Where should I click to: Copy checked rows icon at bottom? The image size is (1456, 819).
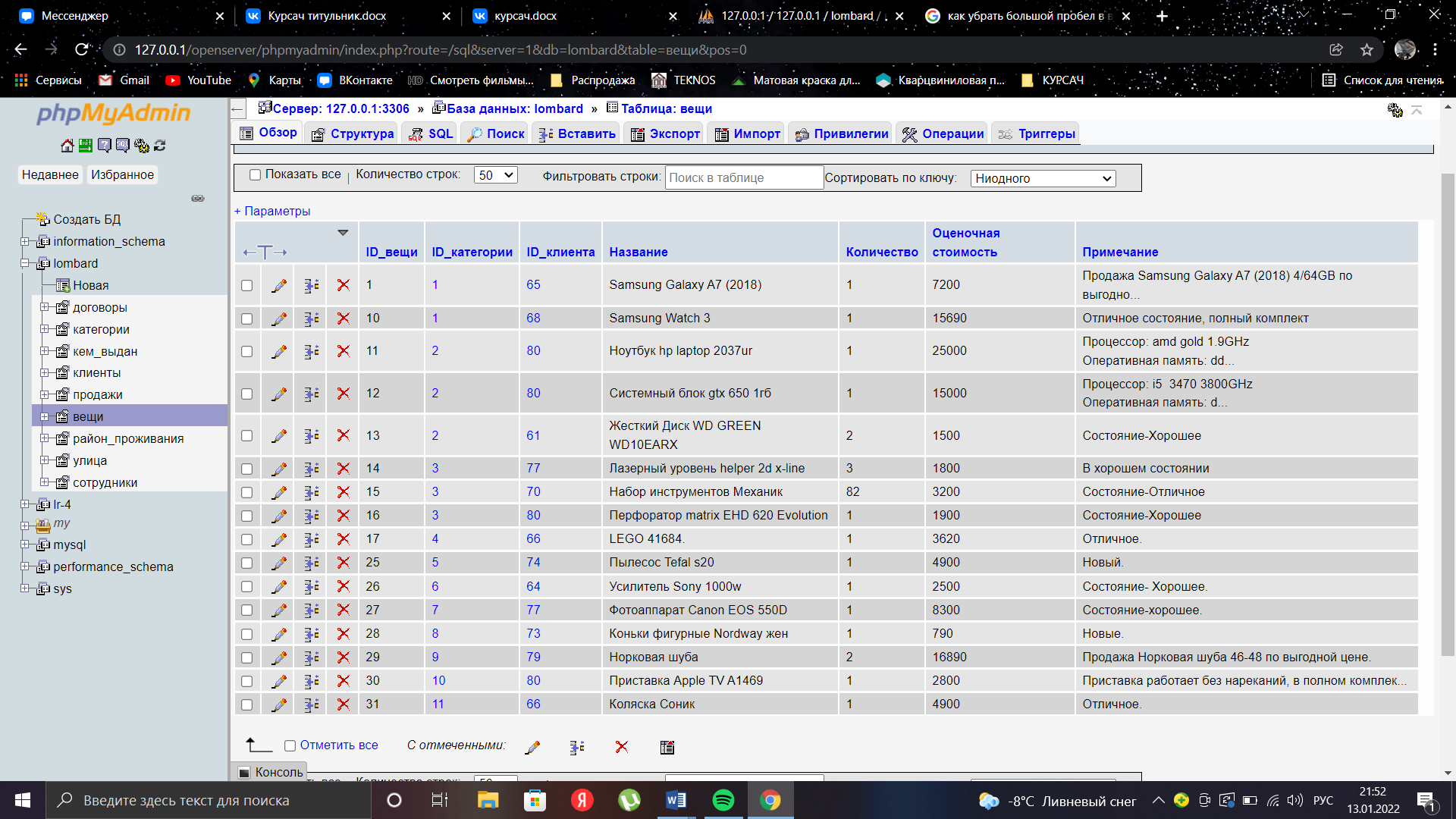pyautogui.click(x=577, y=747)
